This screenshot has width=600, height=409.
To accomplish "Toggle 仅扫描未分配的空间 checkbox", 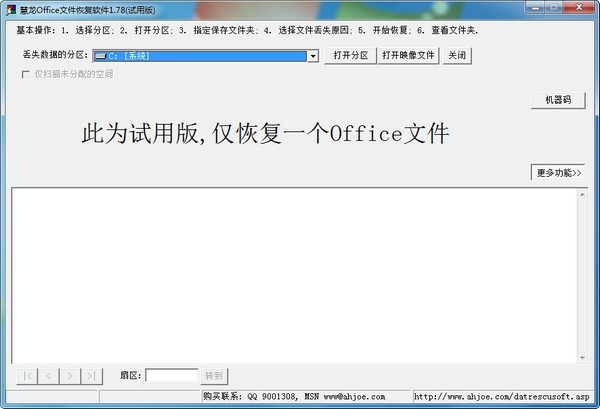I will point(26,74).
